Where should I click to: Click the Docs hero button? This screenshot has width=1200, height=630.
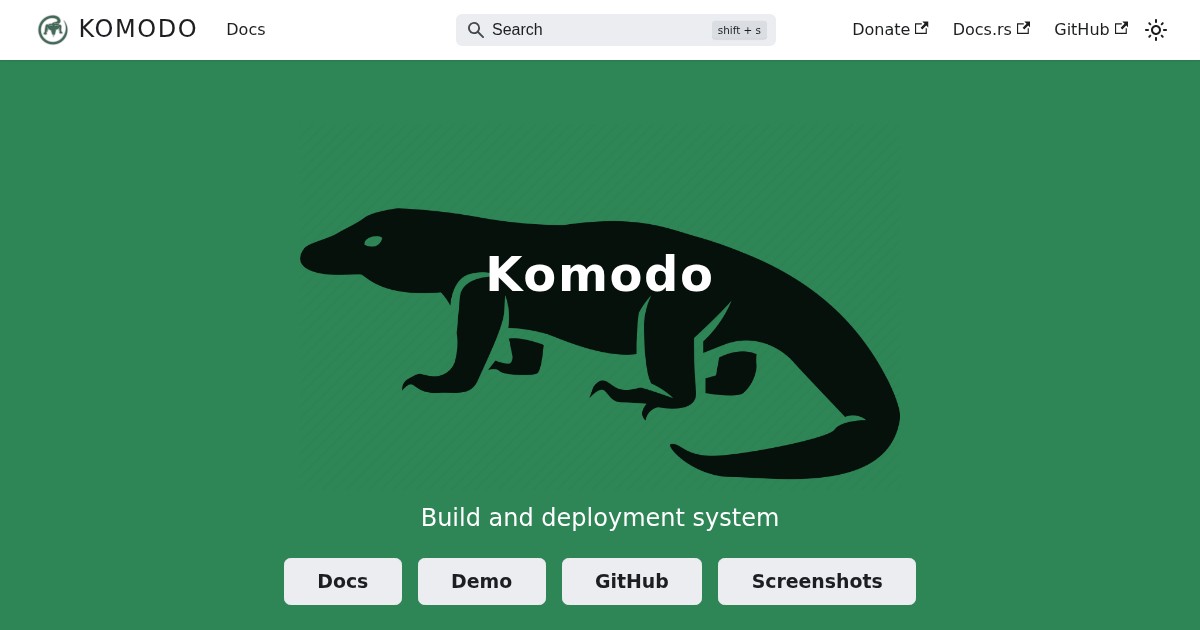[x=343, y=581]
